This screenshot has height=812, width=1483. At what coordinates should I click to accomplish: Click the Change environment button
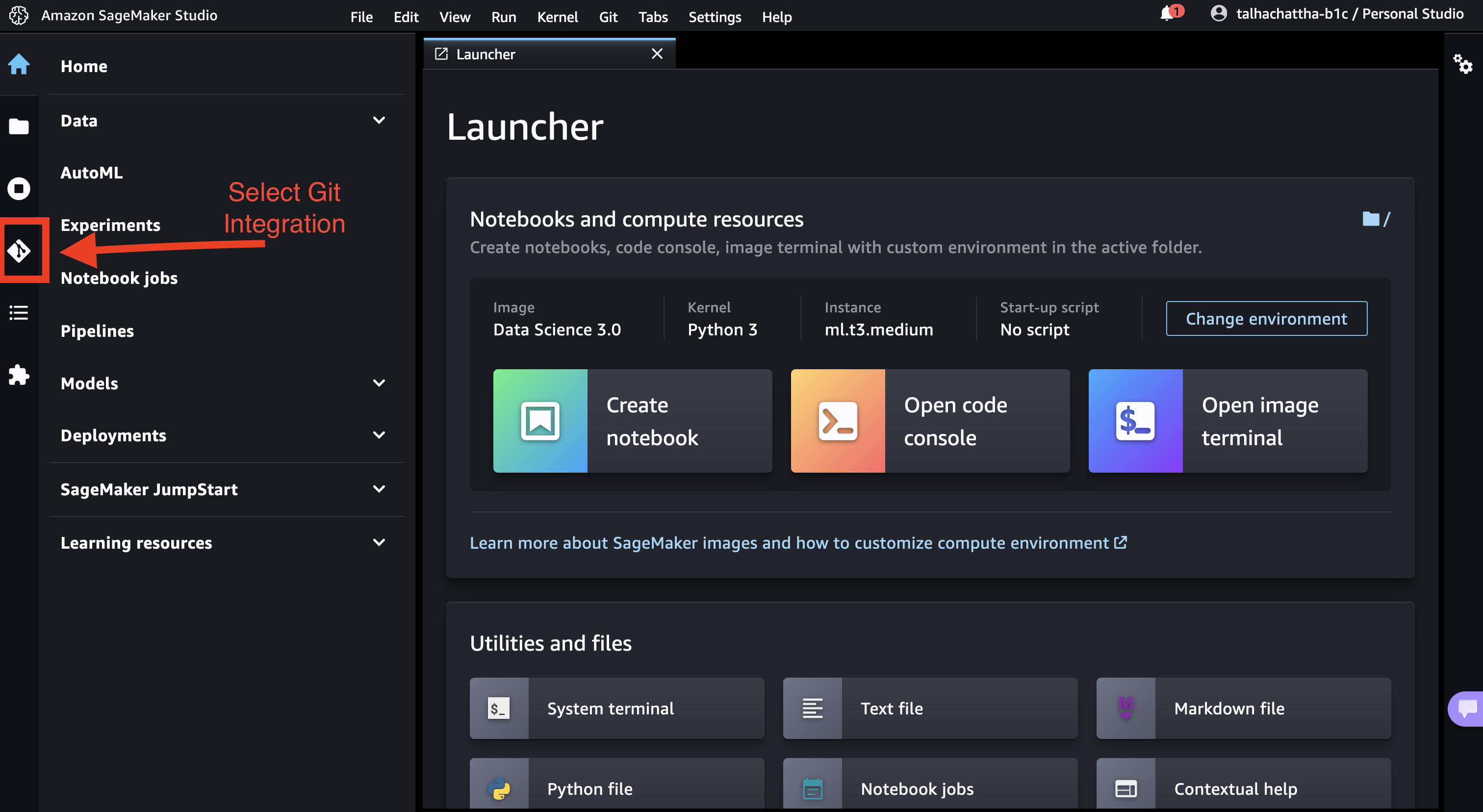point(1266,319)
